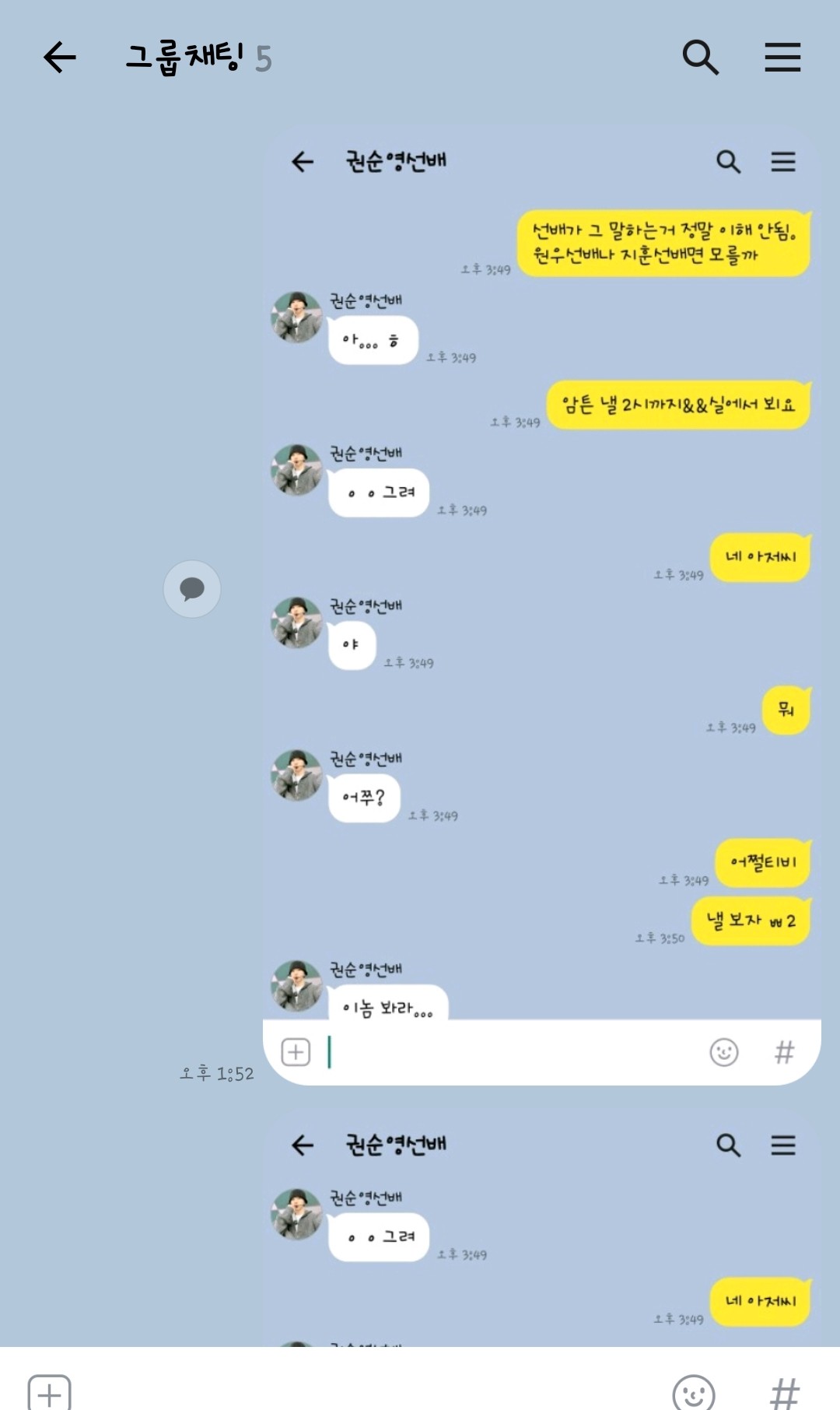840x1410 pixels.
Task: Tap the 이놈 봐라... message bubble
Action: coord(388,1004)
